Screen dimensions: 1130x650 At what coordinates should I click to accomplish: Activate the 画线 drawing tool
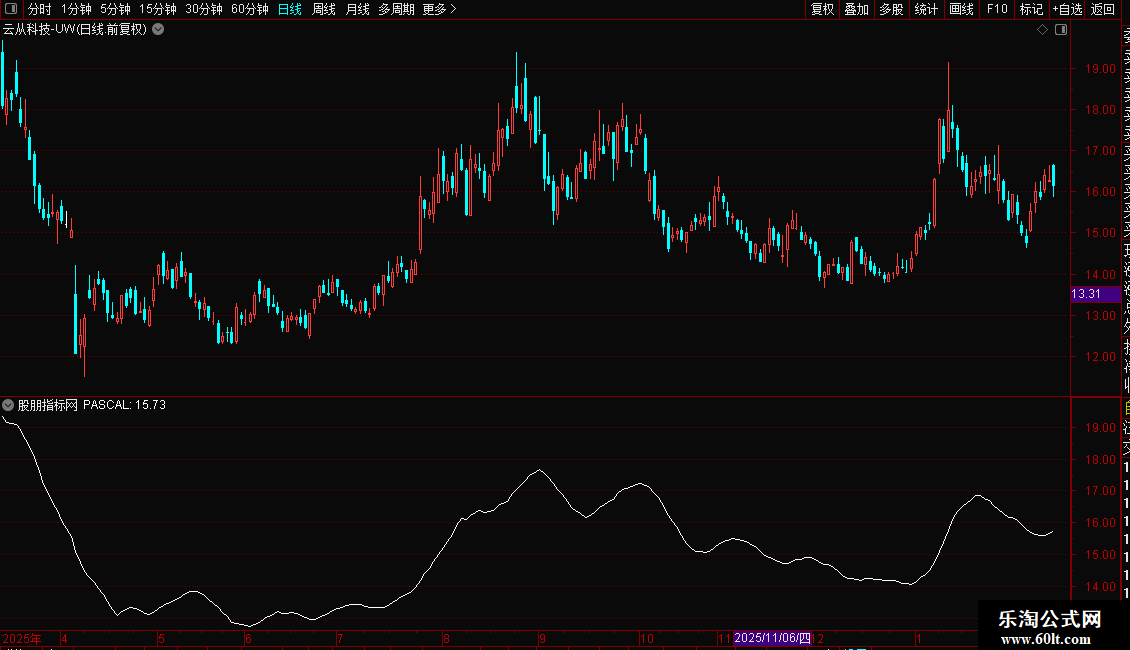[961, 9]
